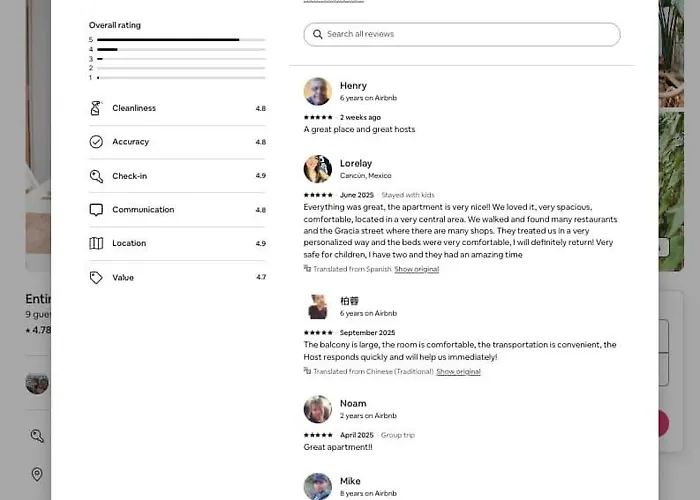Screen dimensions: 700x500
Task: Click the Value price tag icon
Action: pyautogui.click(x=96, y=277)
